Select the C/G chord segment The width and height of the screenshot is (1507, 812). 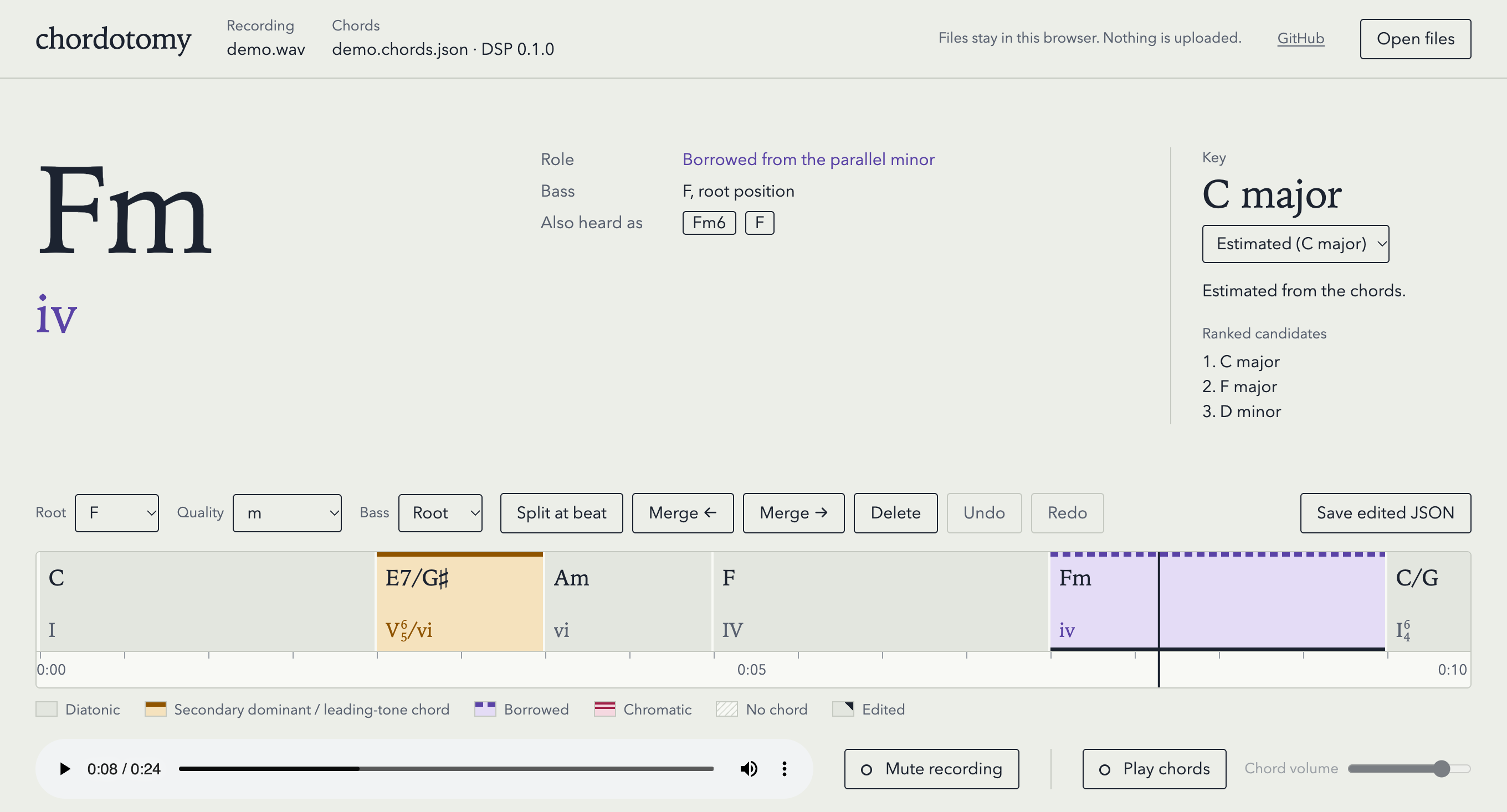(x=1429, y=602)
